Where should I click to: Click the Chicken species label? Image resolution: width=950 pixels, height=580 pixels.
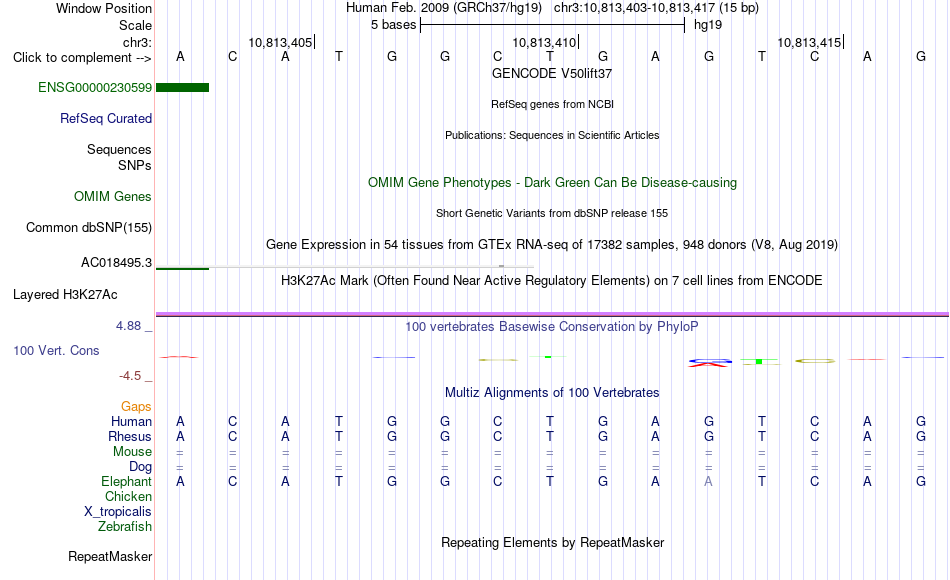(128, 496)
